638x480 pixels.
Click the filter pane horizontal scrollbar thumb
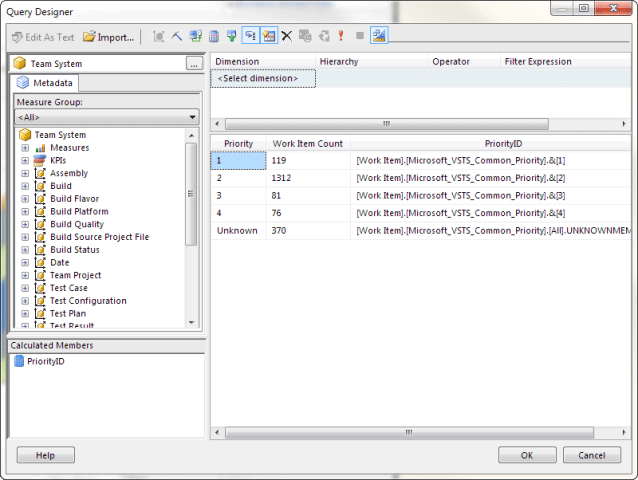(387, 123)
